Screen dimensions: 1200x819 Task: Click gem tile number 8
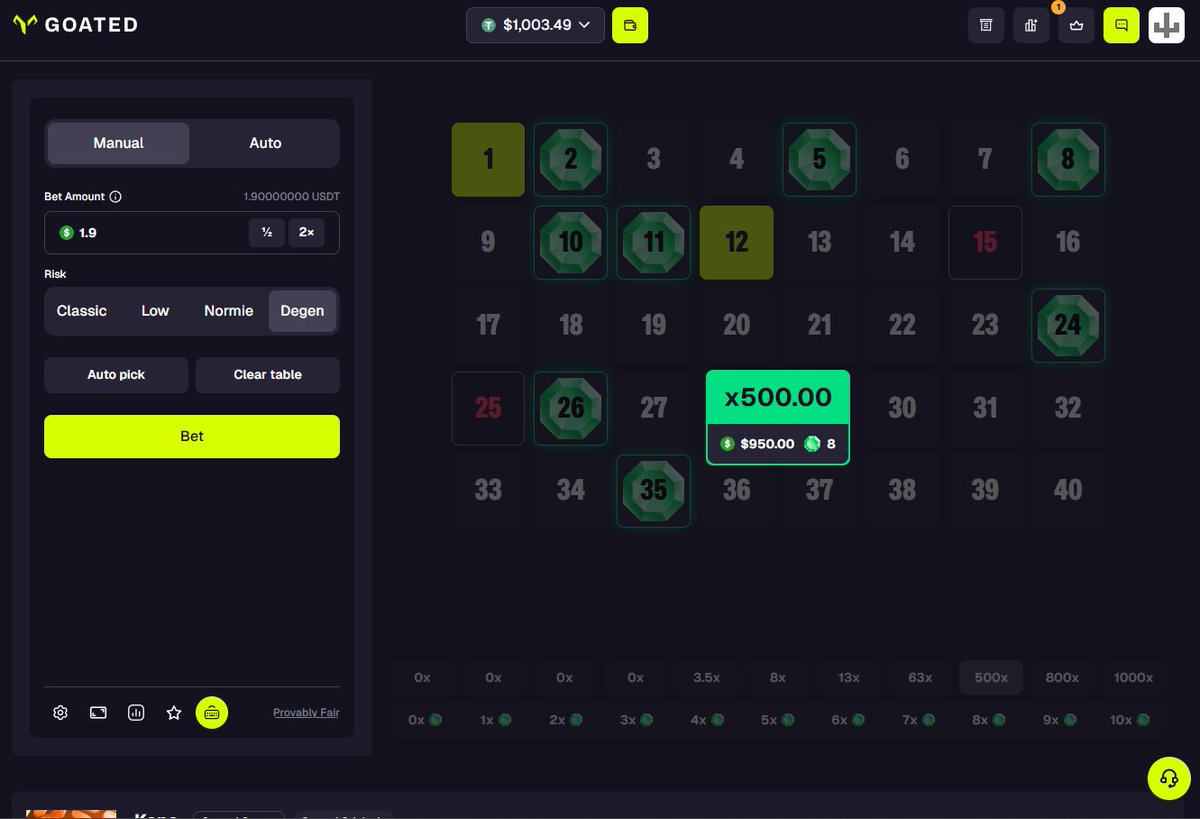(1068, 159)
